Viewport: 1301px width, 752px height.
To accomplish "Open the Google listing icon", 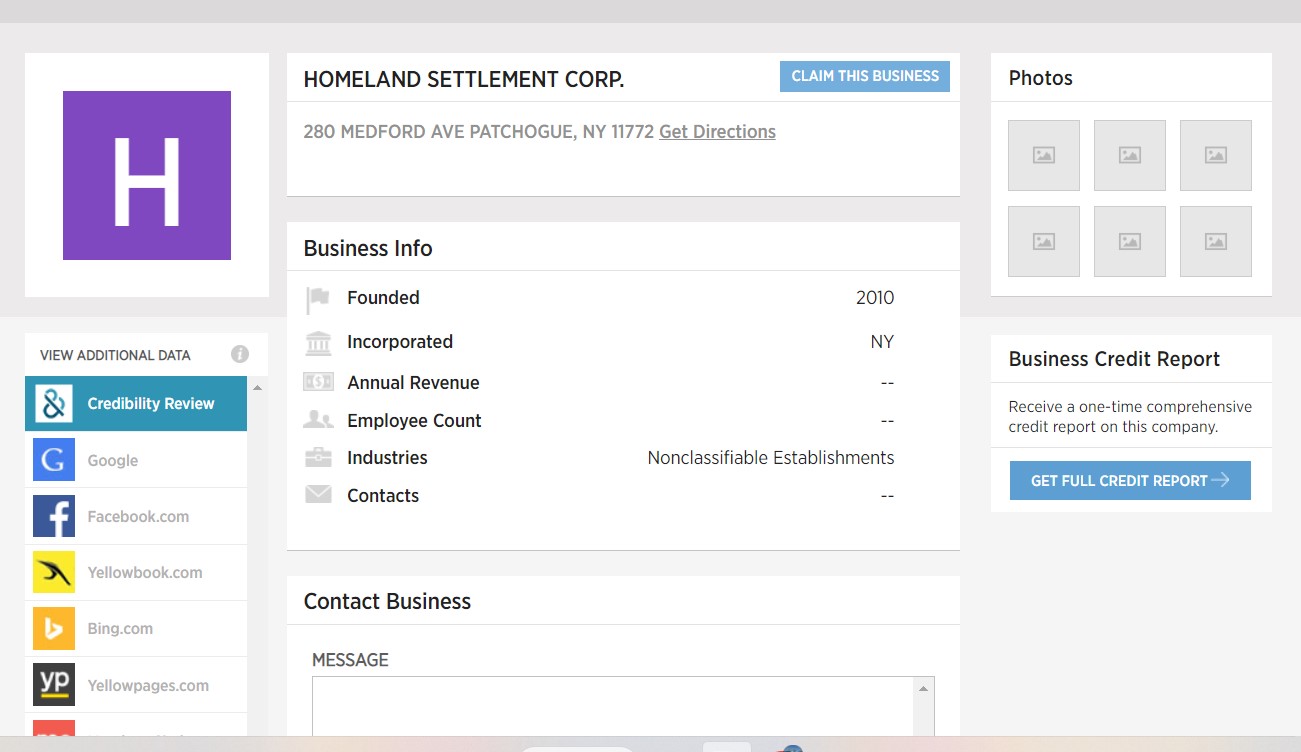I will [54, 460].
